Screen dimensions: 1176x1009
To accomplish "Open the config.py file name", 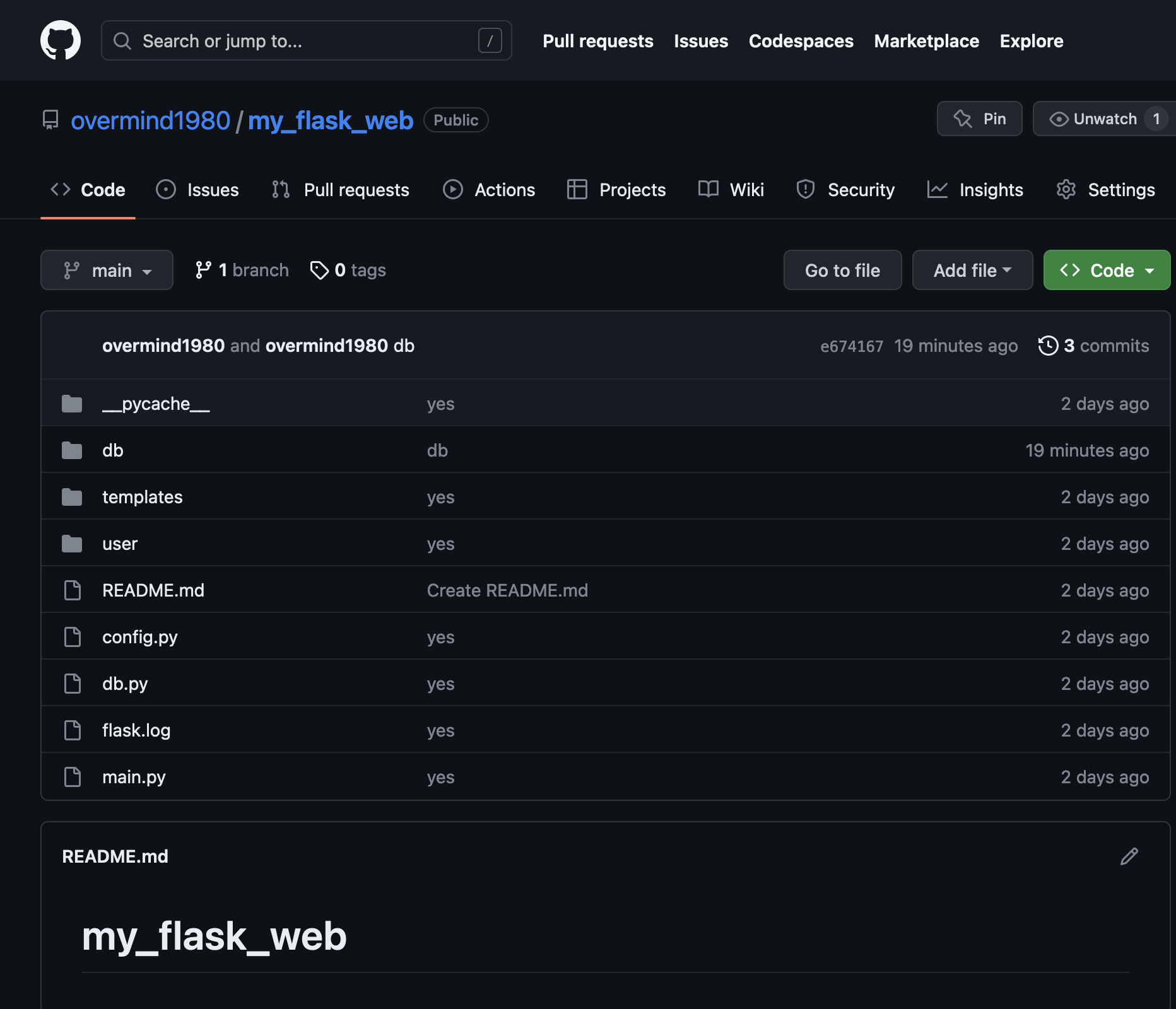I will pyautogui.click(x=140, y=637).
